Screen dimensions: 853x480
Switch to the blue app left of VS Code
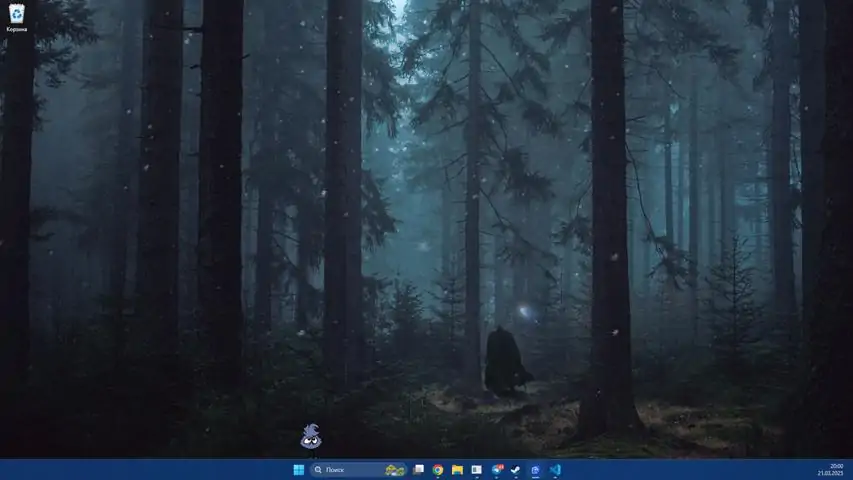pos(535,470)
